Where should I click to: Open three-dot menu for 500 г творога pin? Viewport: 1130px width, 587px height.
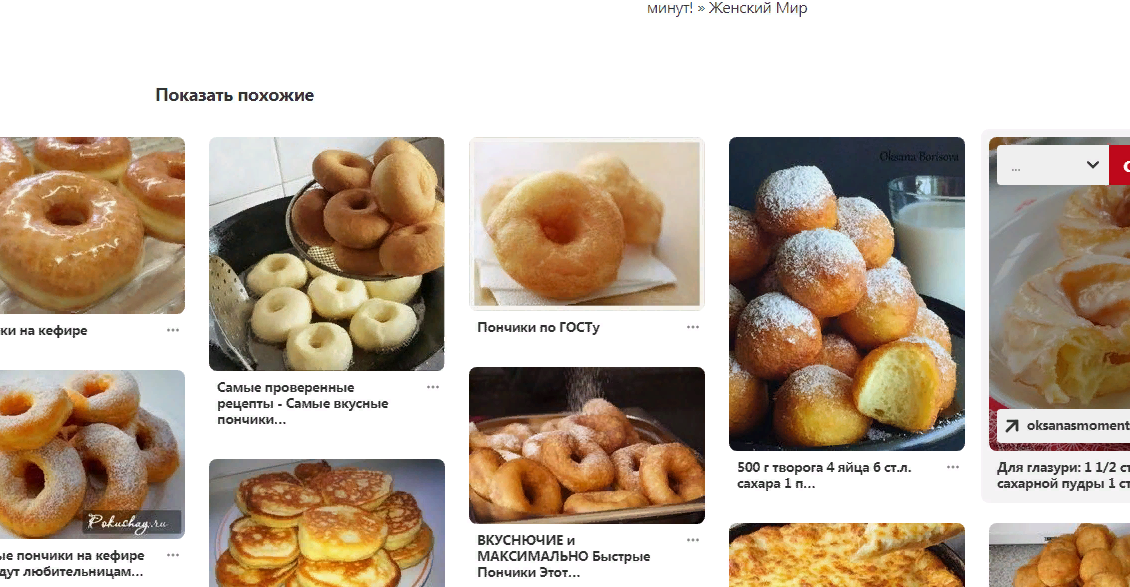point(953,467)
